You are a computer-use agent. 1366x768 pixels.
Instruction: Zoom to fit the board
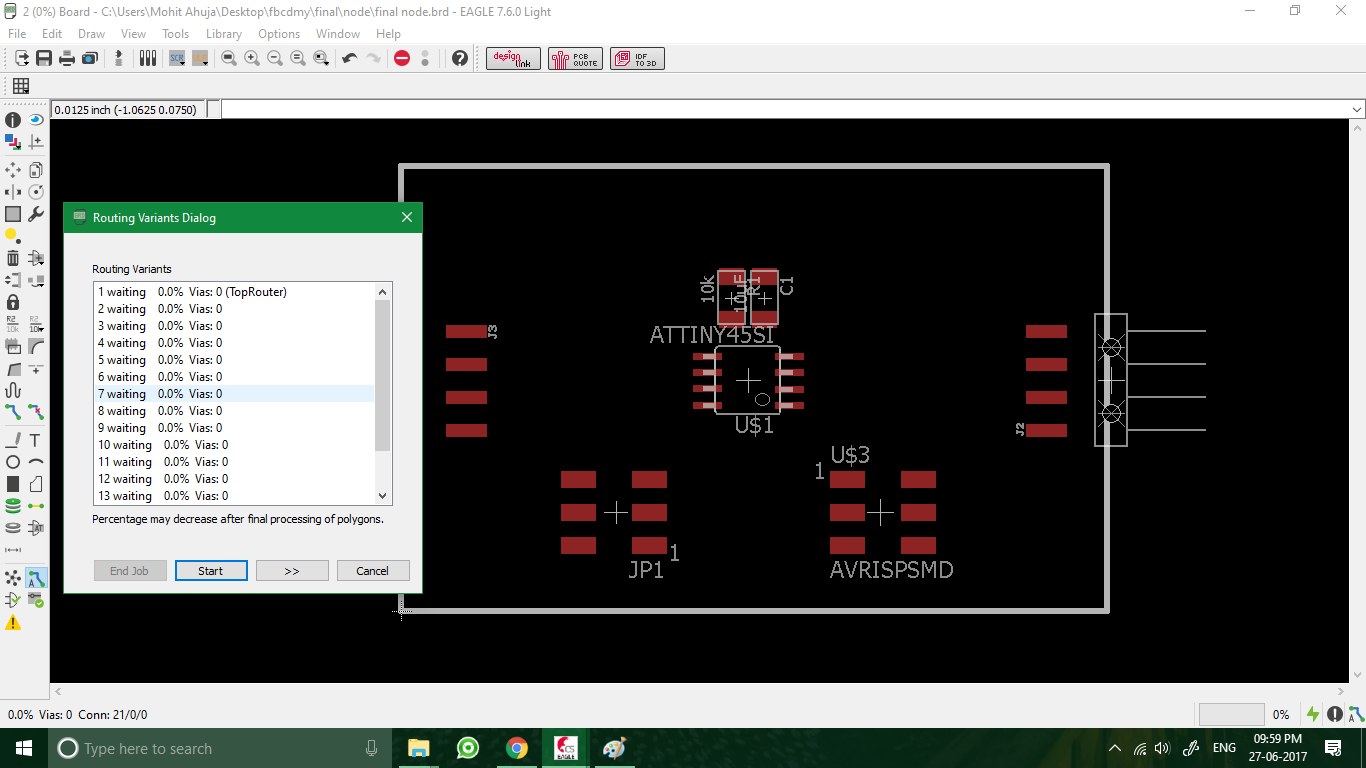229,58
